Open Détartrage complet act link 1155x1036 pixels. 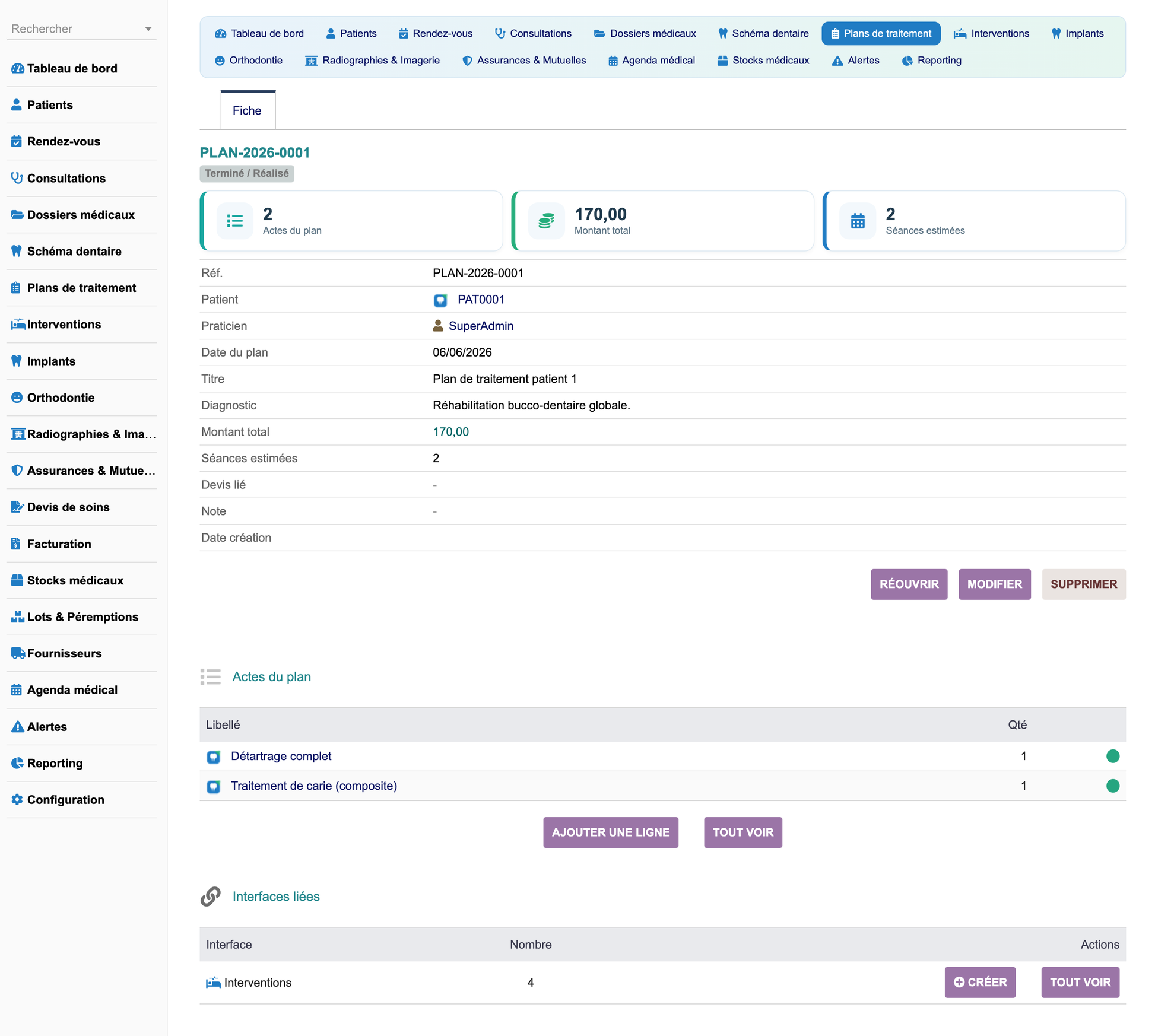[x=281, y=756]
